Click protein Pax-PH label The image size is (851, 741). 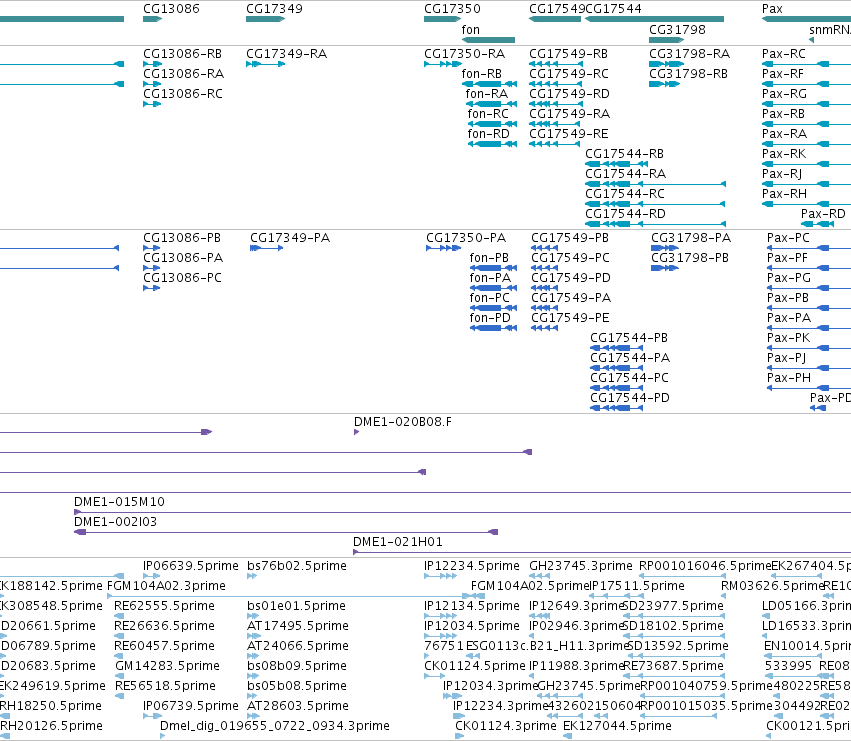(x=789, y=378)
